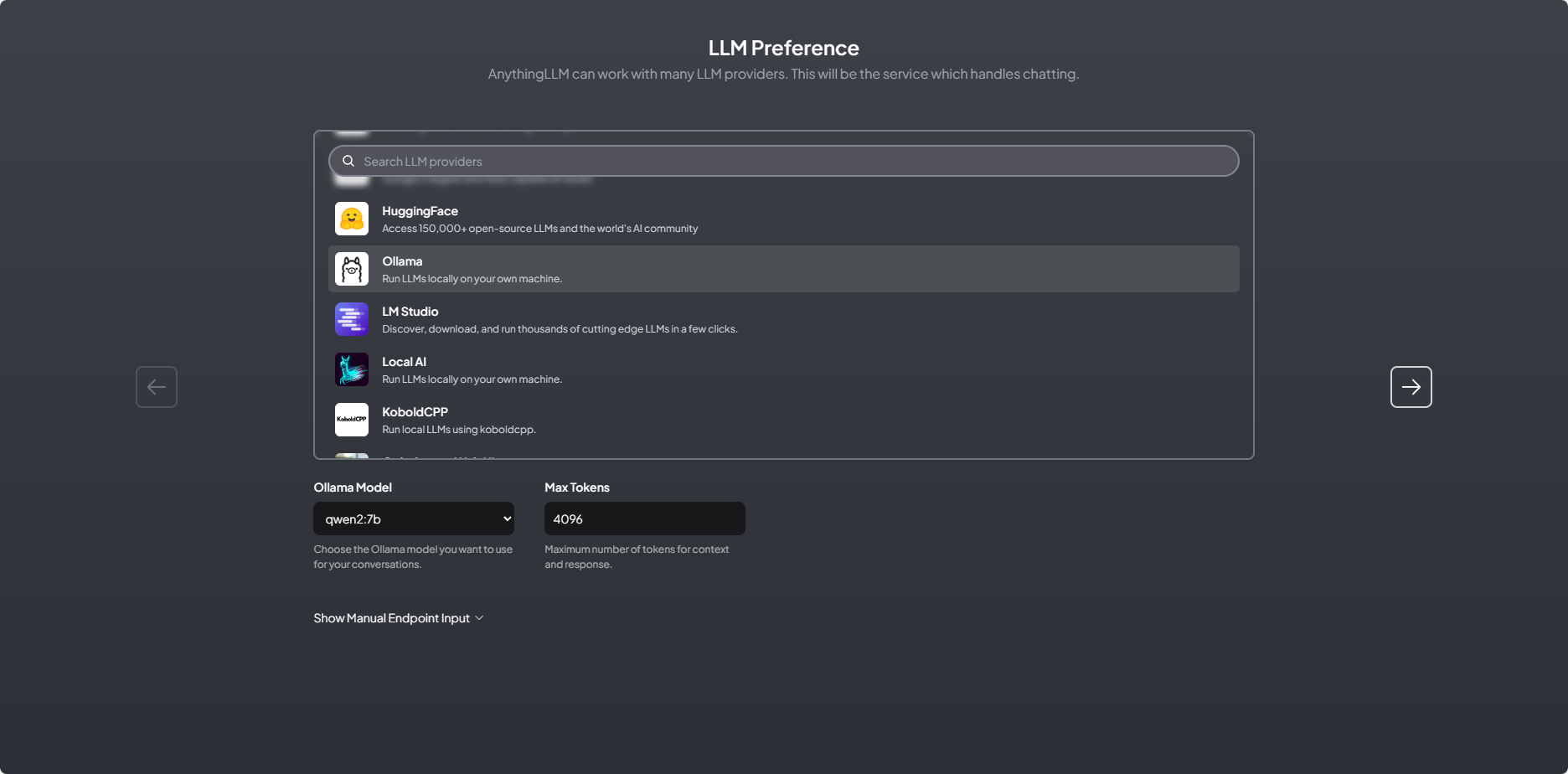Click the HuggingFace emoji logo icon
This screenshot has width=1568, height=774.
[352, 219]
